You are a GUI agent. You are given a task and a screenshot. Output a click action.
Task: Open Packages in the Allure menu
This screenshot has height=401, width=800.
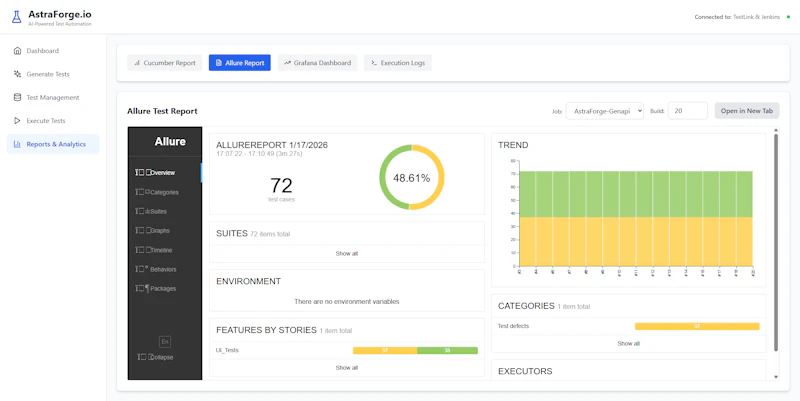click(165, 288)
